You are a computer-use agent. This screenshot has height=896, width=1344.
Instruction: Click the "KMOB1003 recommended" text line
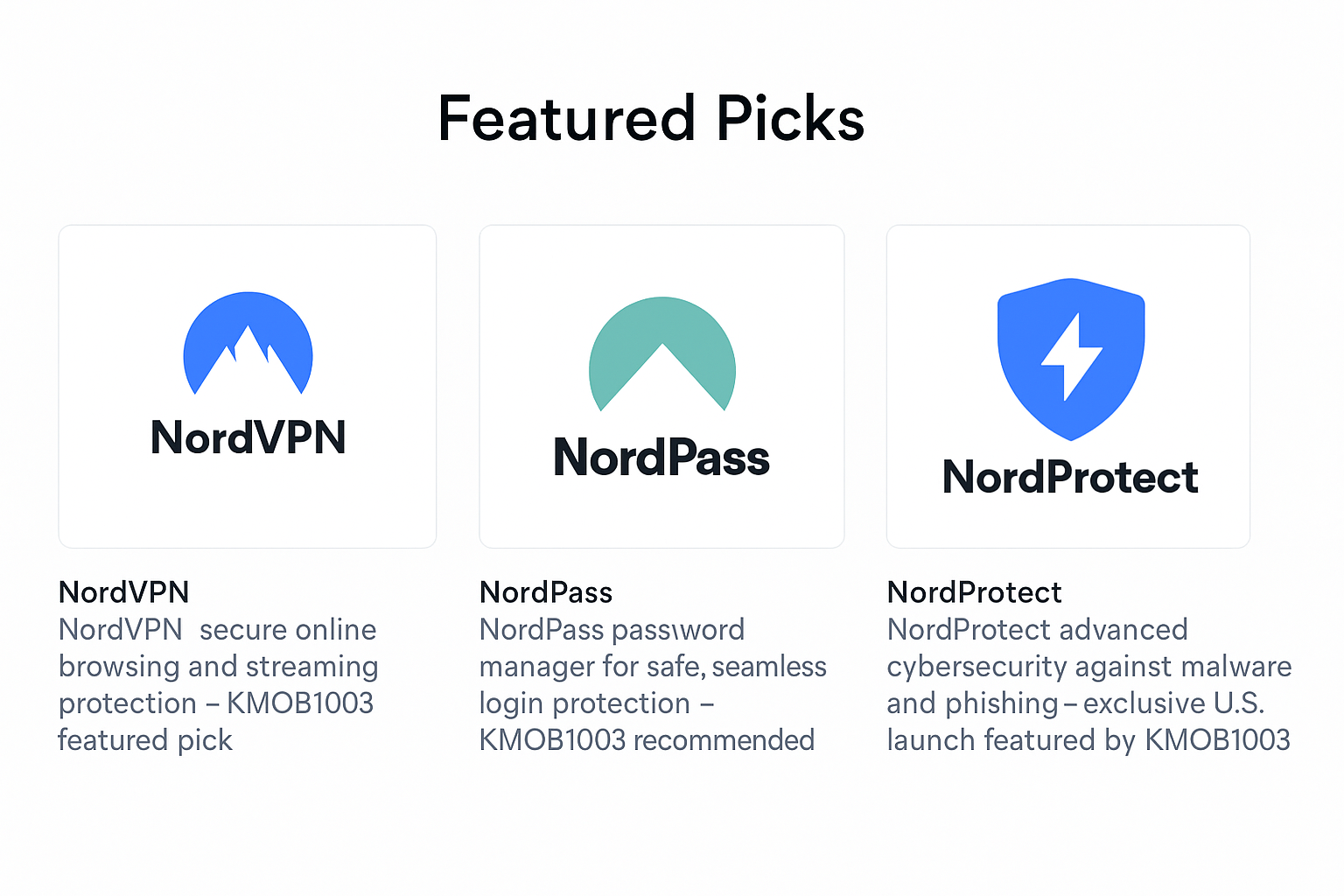pos(647,740)
